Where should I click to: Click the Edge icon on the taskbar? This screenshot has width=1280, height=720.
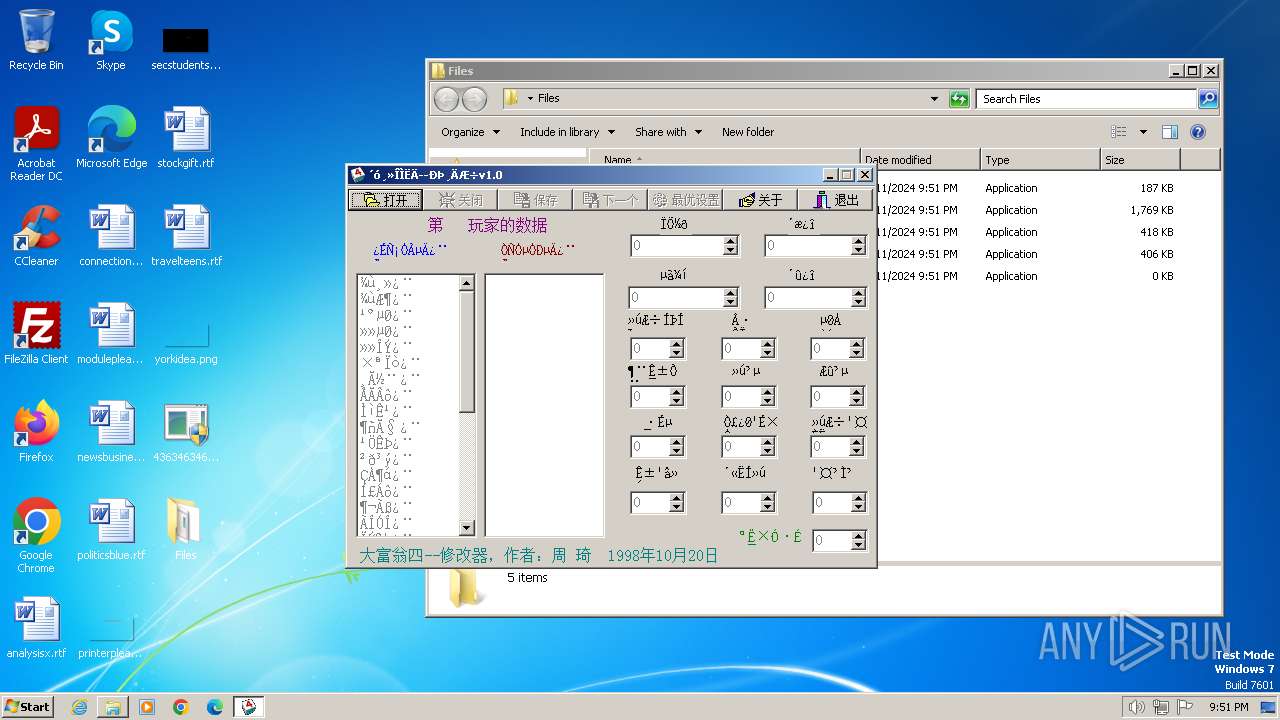[x=215, y=707]
